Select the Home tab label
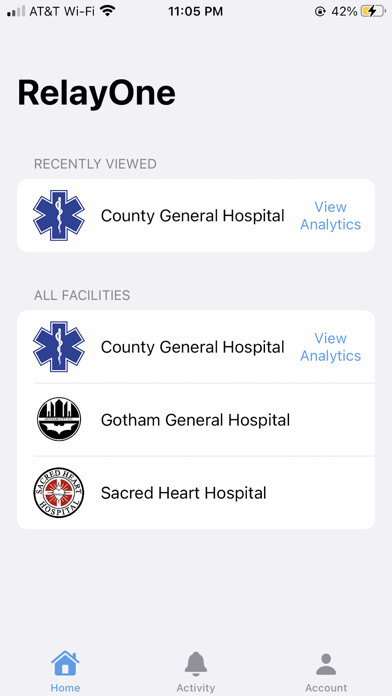This screenshot has height=696, width=392. [x=65, y=688]
